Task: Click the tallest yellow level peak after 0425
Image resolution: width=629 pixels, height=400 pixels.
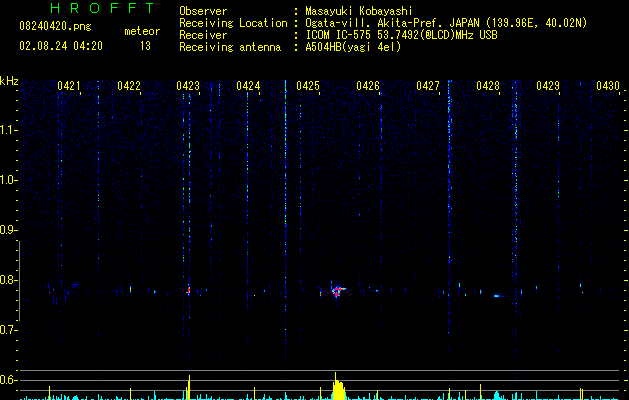Action: [x=338, y=387]
